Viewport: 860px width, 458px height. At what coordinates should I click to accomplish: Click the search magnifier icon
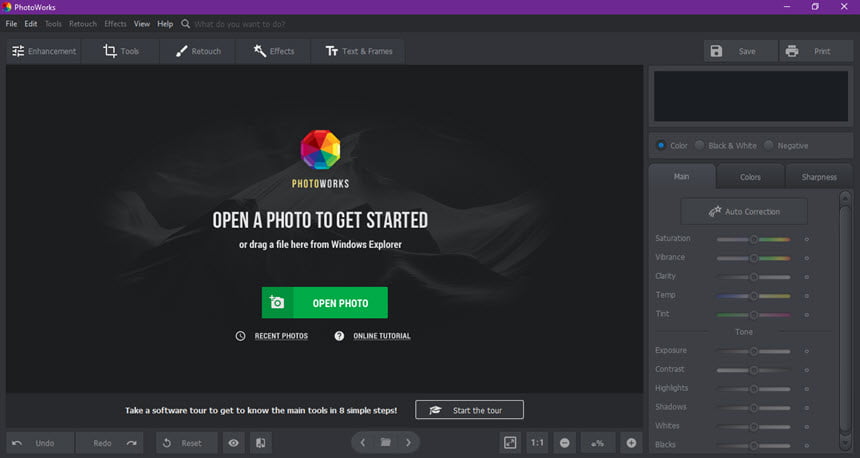pyautogui.click(x=185, y=24)
